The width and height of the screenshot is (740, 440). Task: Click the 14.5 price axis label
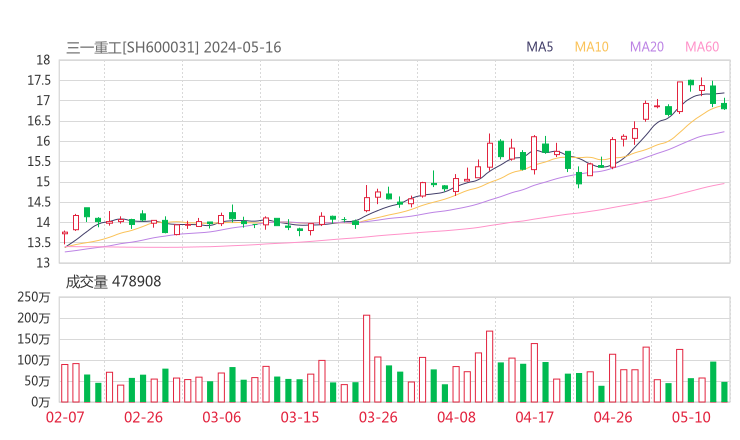pos(39,202)
